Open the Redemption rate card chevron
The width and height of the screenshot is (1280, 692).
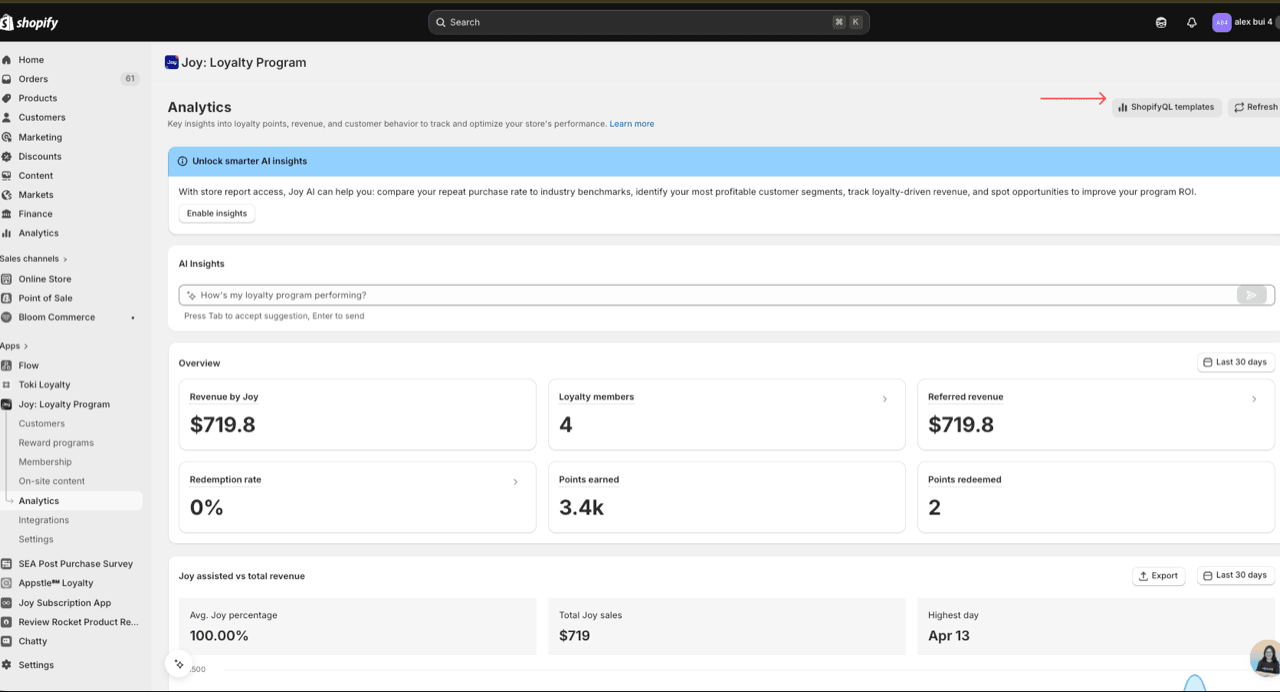tap(515, 482)
